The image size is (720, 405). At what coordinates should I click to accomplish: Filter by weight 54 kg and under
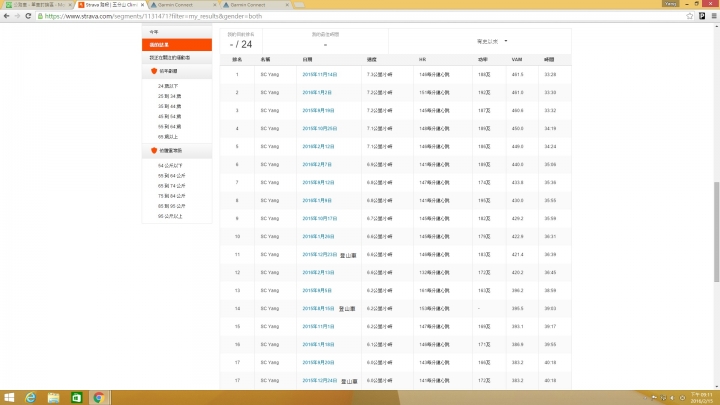(x=170, y=165)
